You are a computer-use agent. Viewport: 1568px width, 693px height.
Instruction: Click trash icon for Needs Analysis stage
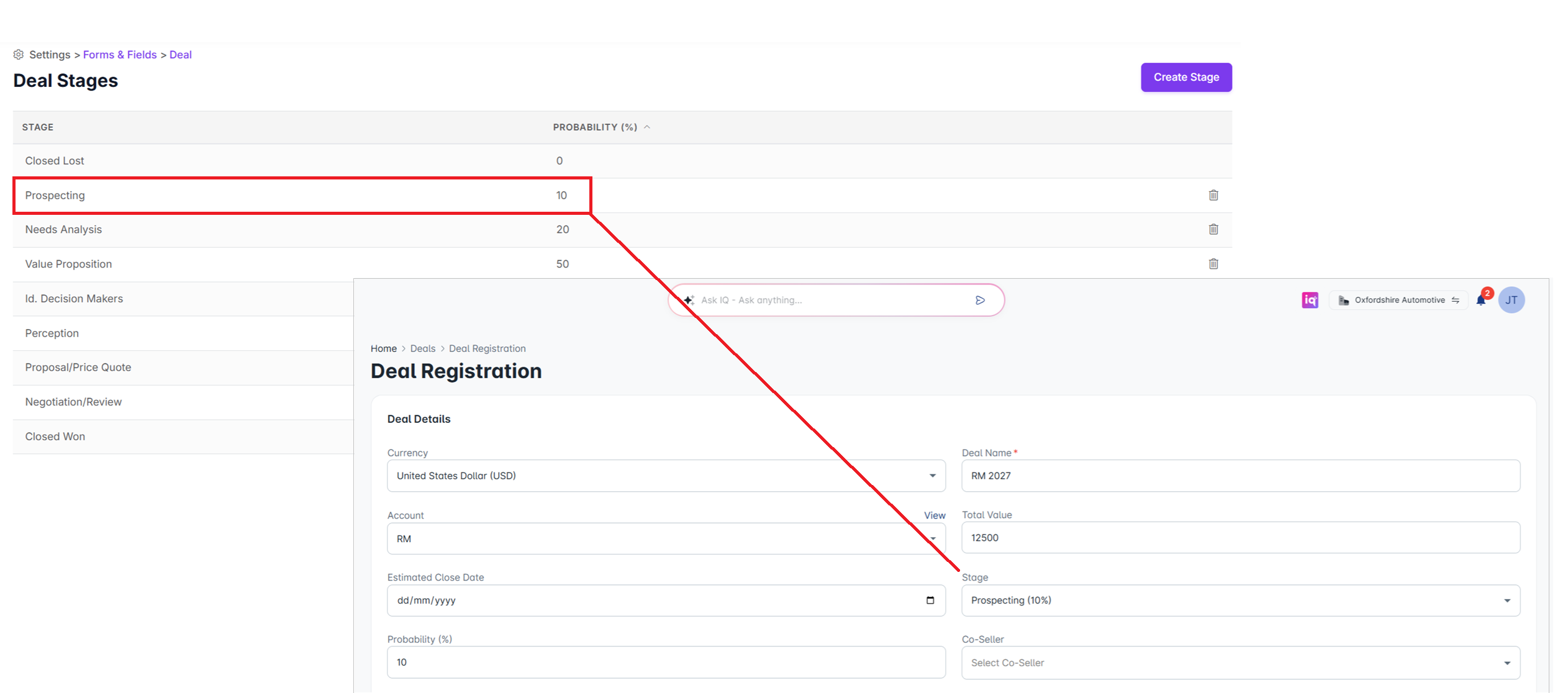[1213, 229]
